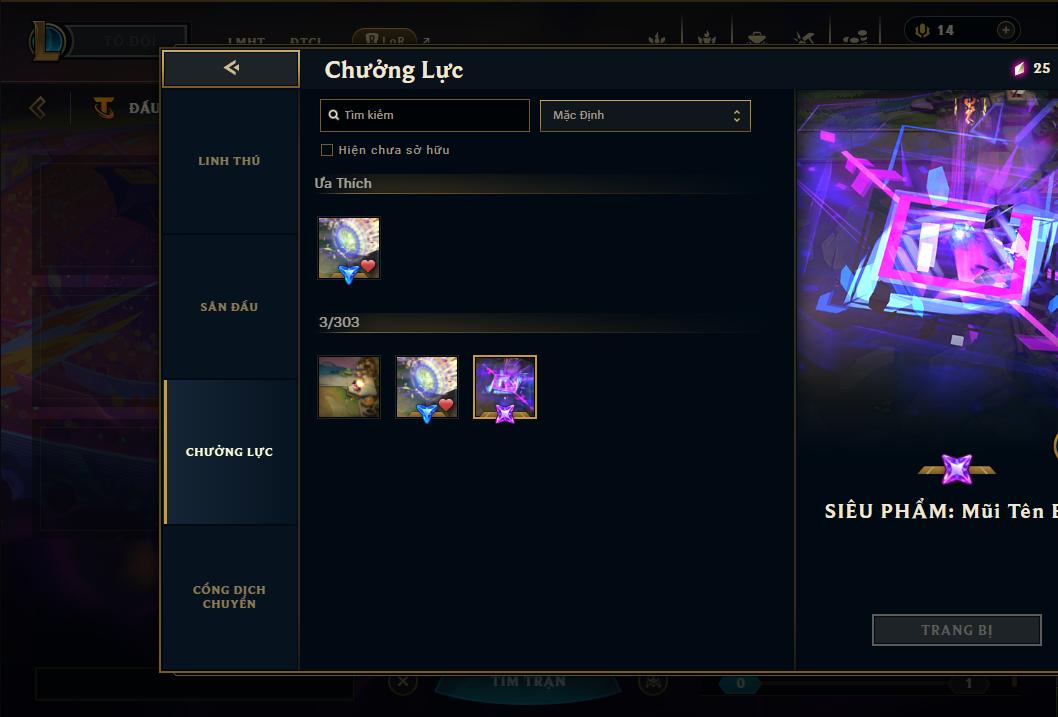Switch to the LINH THÚ tab

tap(229, 161)
